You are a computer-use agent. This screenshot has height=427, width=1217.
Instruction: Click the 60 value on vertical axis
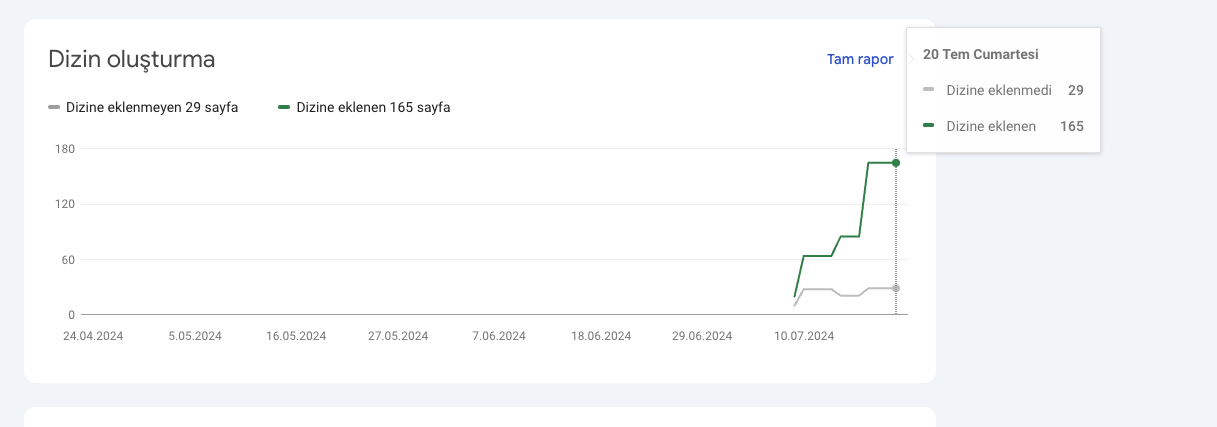pos(69,260)
